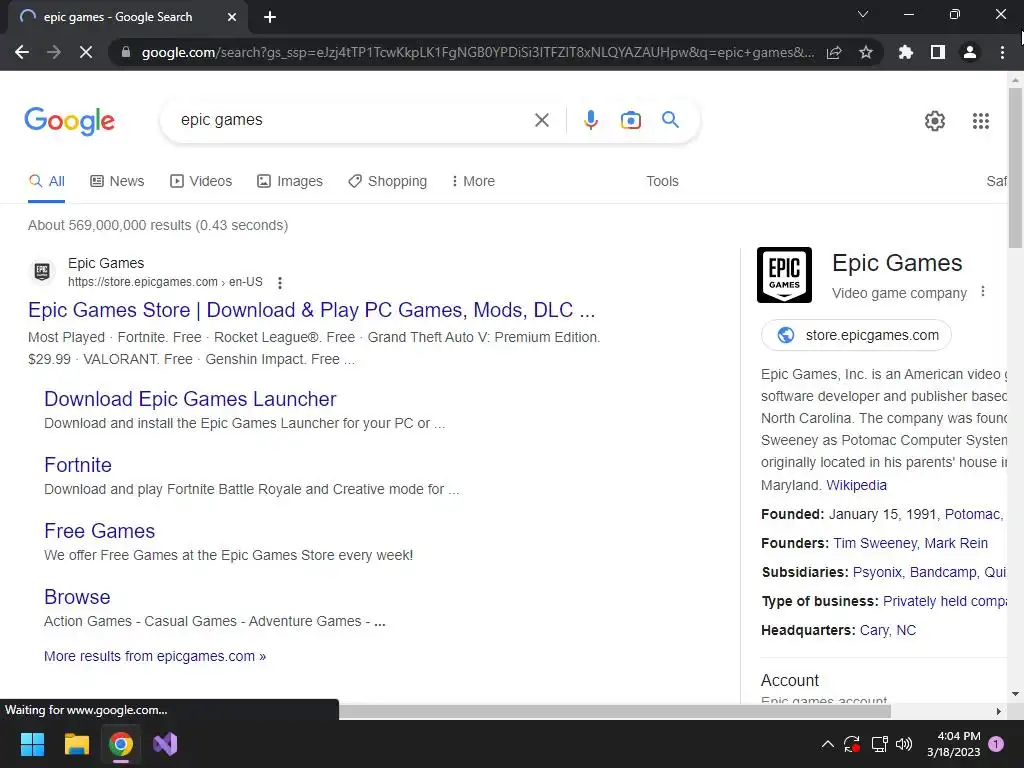Open the Browse sitelink
The image size is (1024, 768).
tap(77, 597)
